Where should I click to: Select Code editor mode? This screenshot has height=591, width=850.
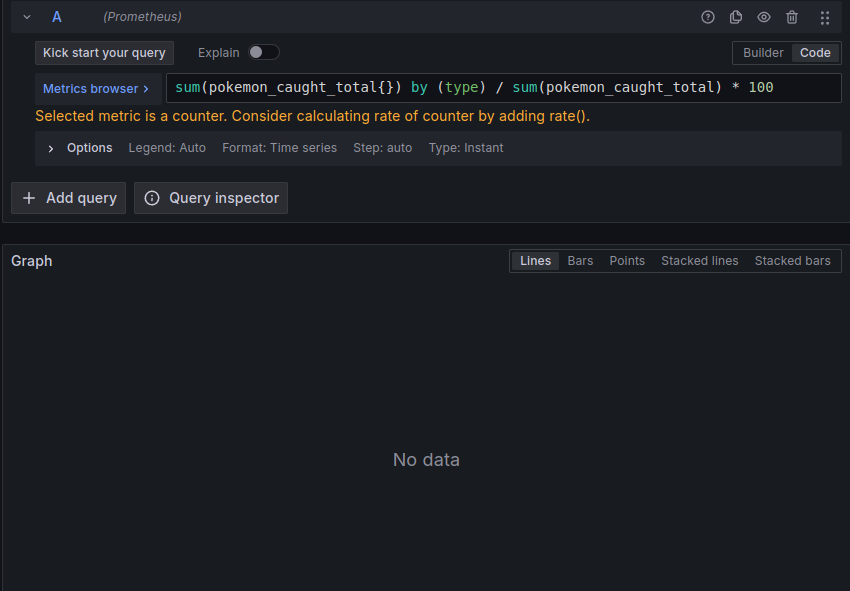[x=815, y=53]
